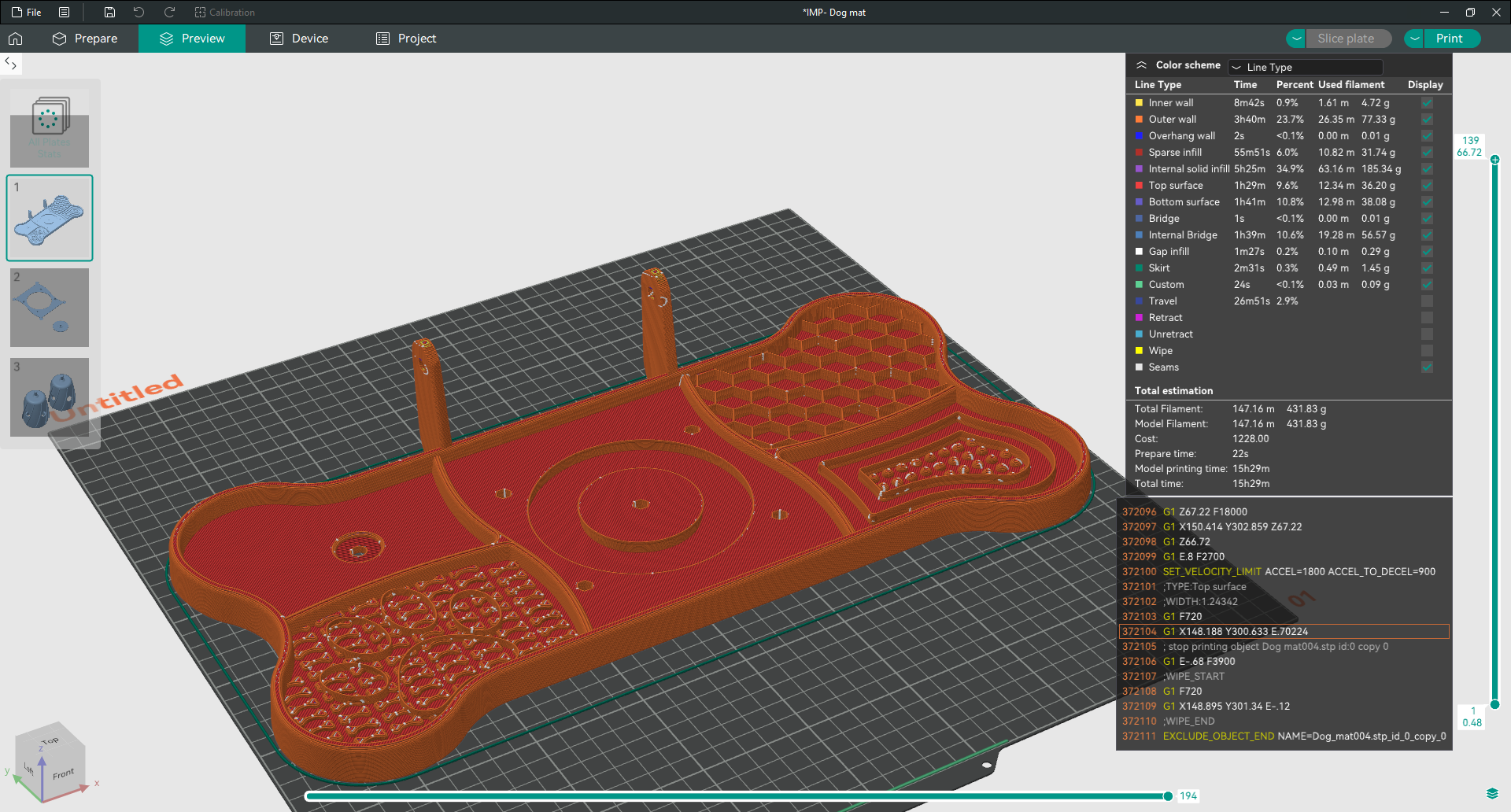The image size is (1511, 812).
Task: Click the Print button
Action: point(1449,39)
